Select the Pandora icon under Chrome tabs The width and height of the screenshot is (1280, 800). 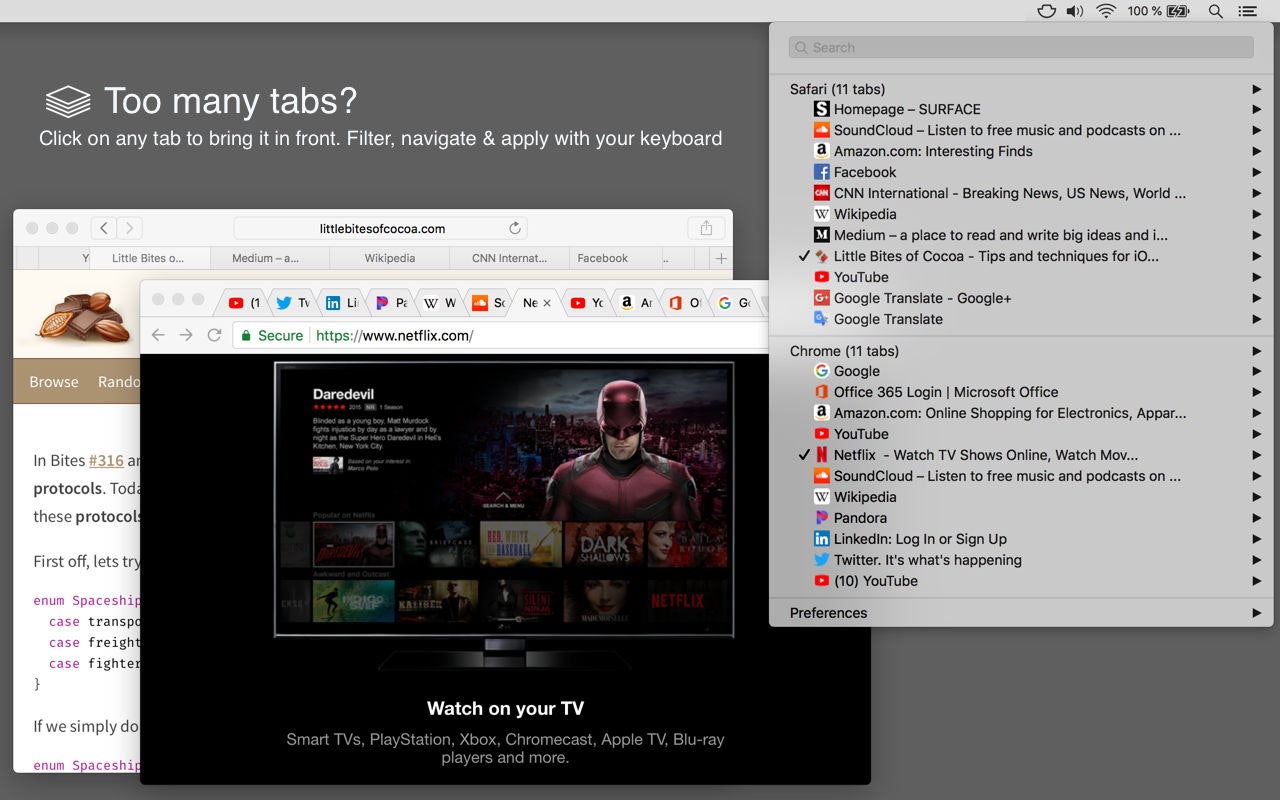(x=822, y=518)
